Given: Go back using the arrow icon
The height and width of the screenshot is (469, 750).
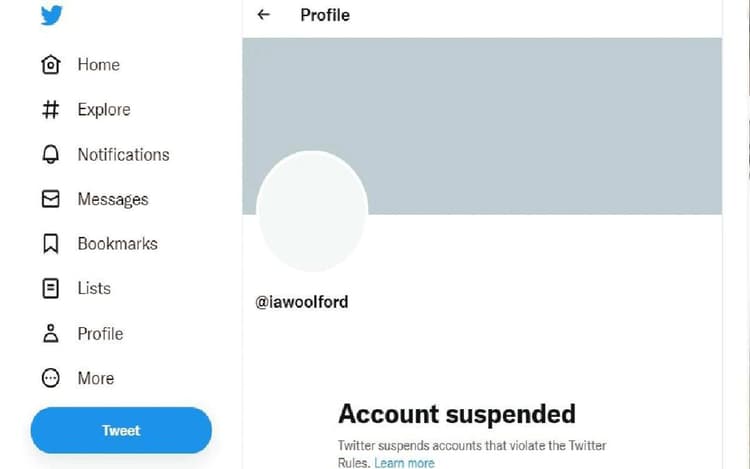Looking at the screenshot, I should click(264, 15).
